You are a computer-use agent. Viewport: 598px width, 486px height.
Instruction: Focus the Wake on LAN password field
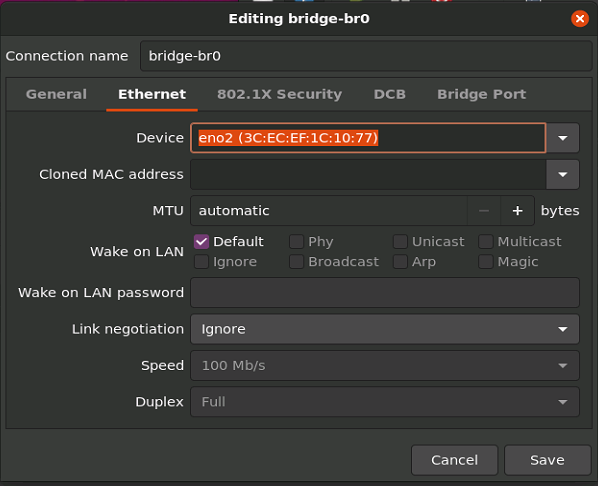(385, 293)
